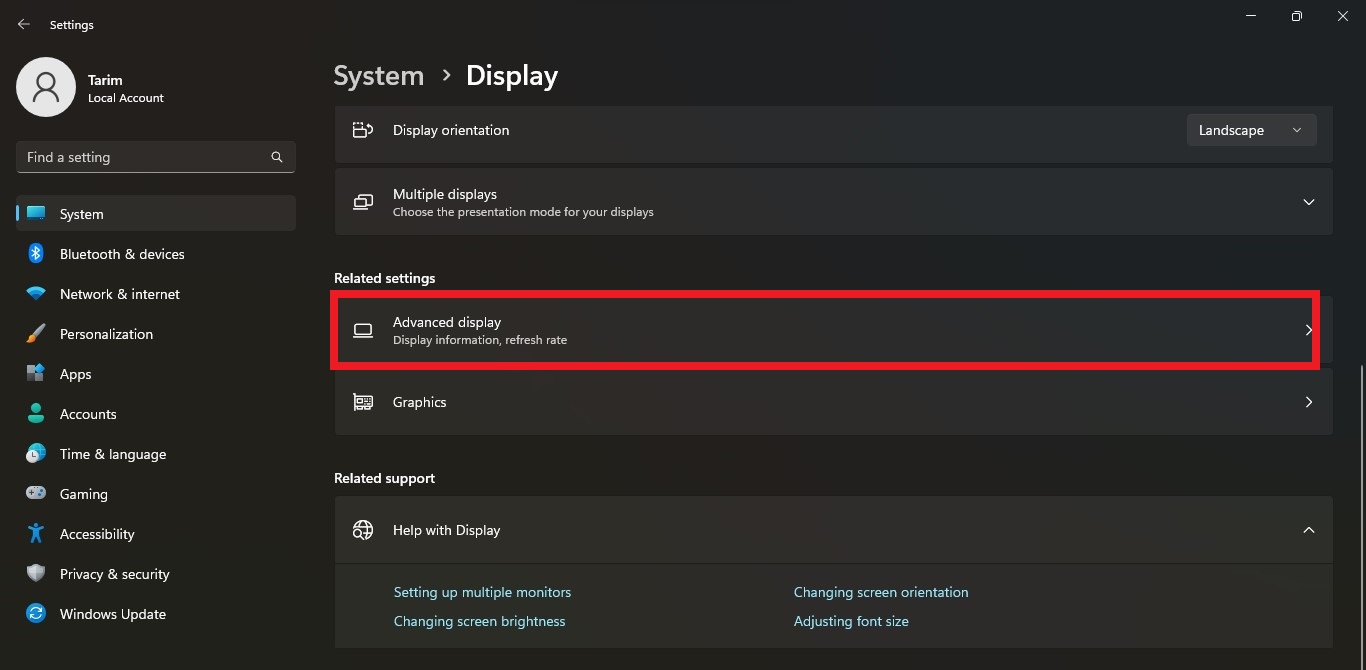Open the Display orientation settings icon
This screenshot has width=1366, height=670.
pos(362,129)
